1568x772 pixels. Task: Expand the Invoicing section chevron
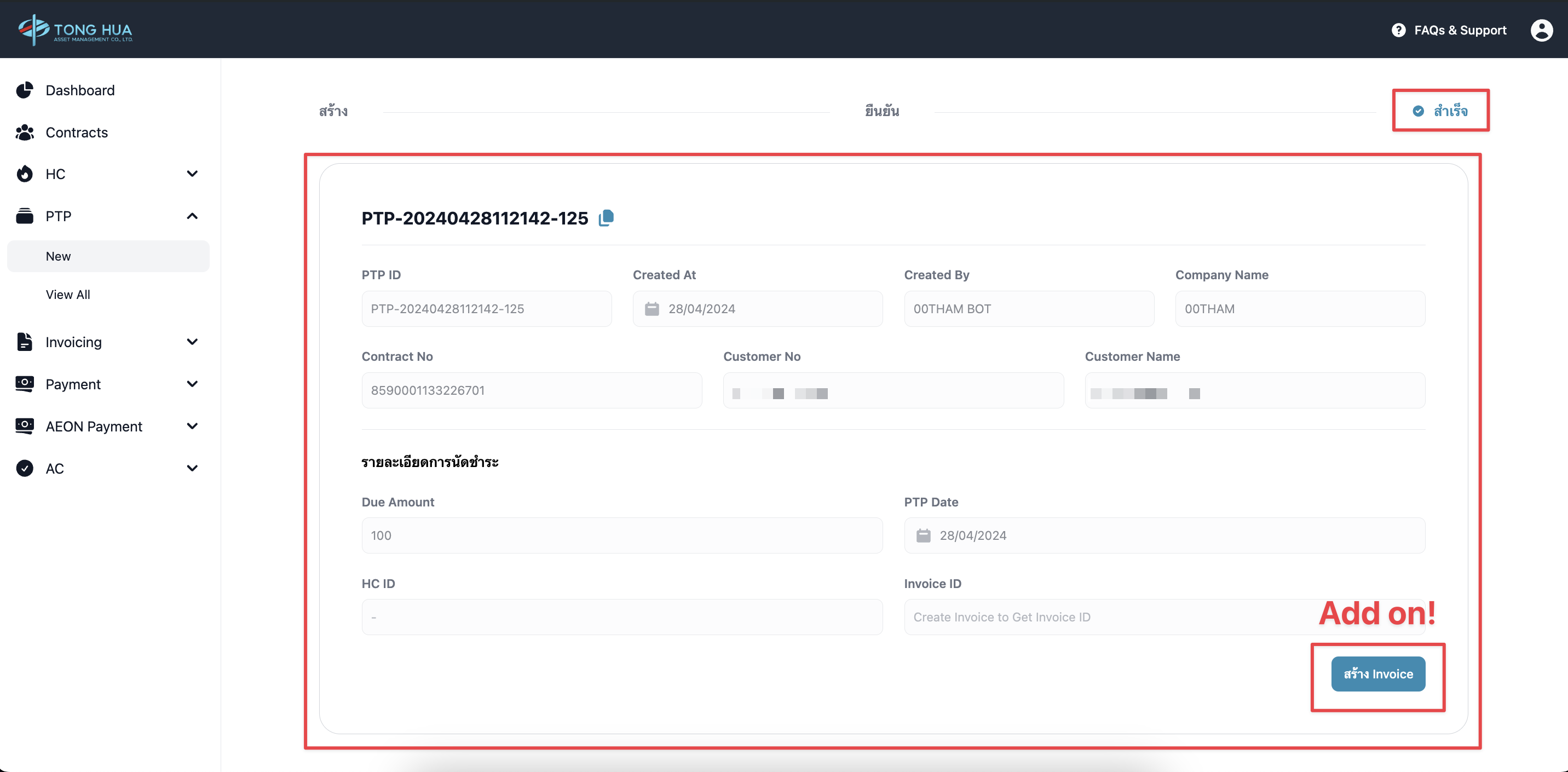coord(192,342)
